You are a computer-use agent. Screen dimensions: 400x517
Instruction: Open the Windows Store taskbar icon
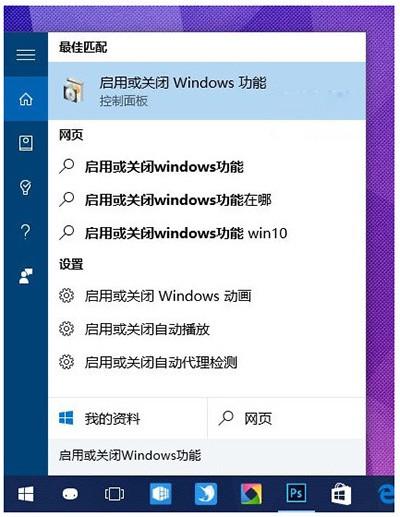[341, 493]
